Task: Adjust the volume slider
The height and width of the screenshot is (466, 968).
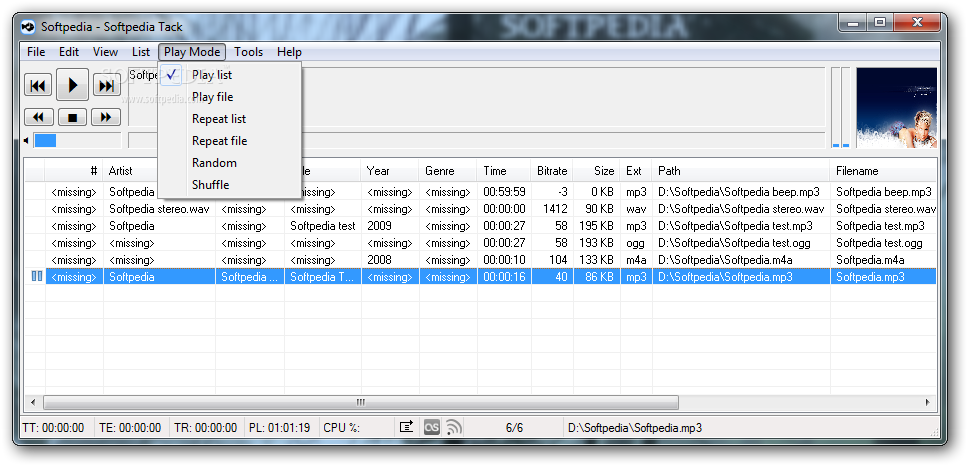Action: [x=77, y=141]
